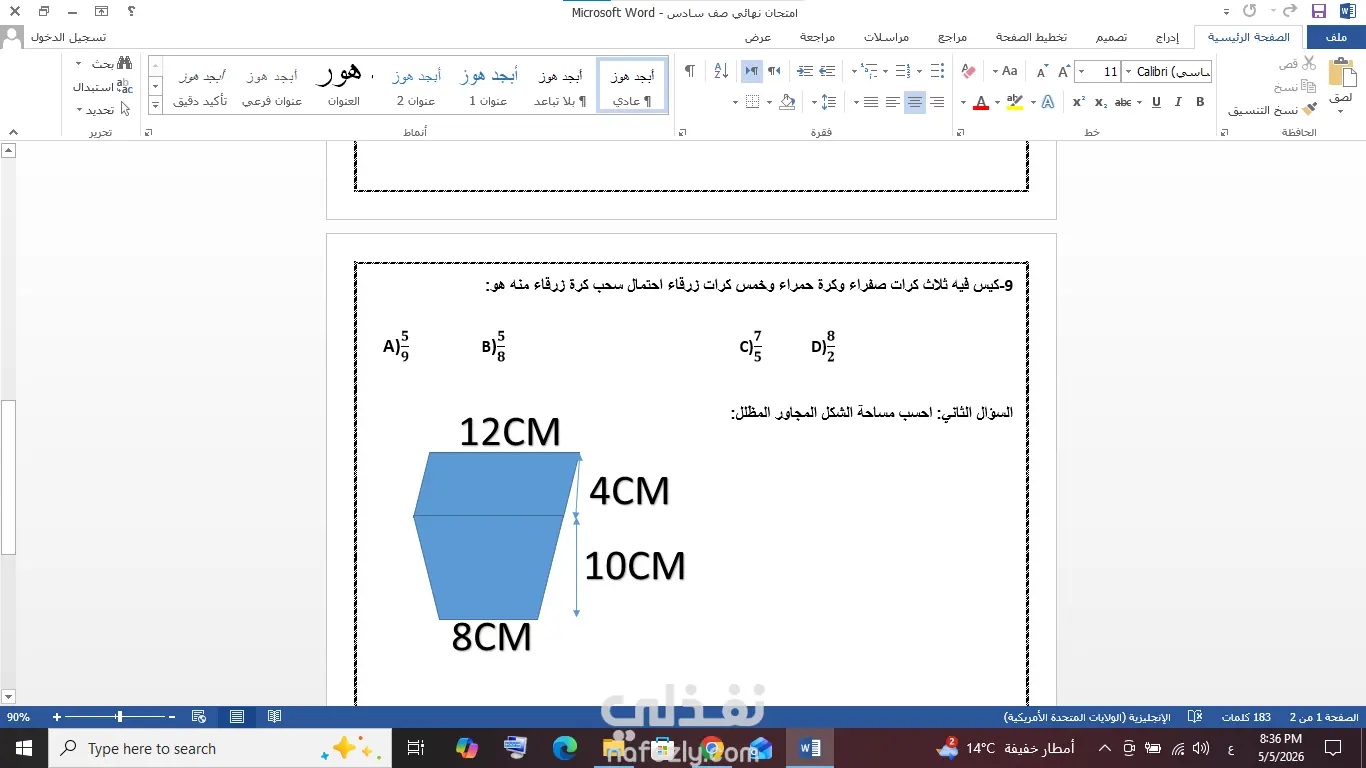Open the ملف (File) tab
Viewport: 1366px width, 768px height.
[x=1335, y=37]
